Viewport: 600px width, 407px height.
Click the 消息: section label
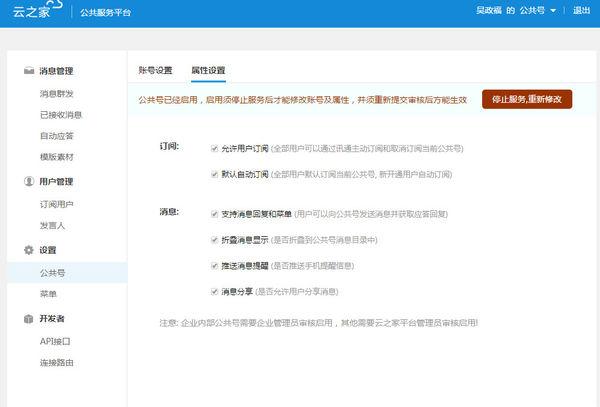(x=169, y=212)
